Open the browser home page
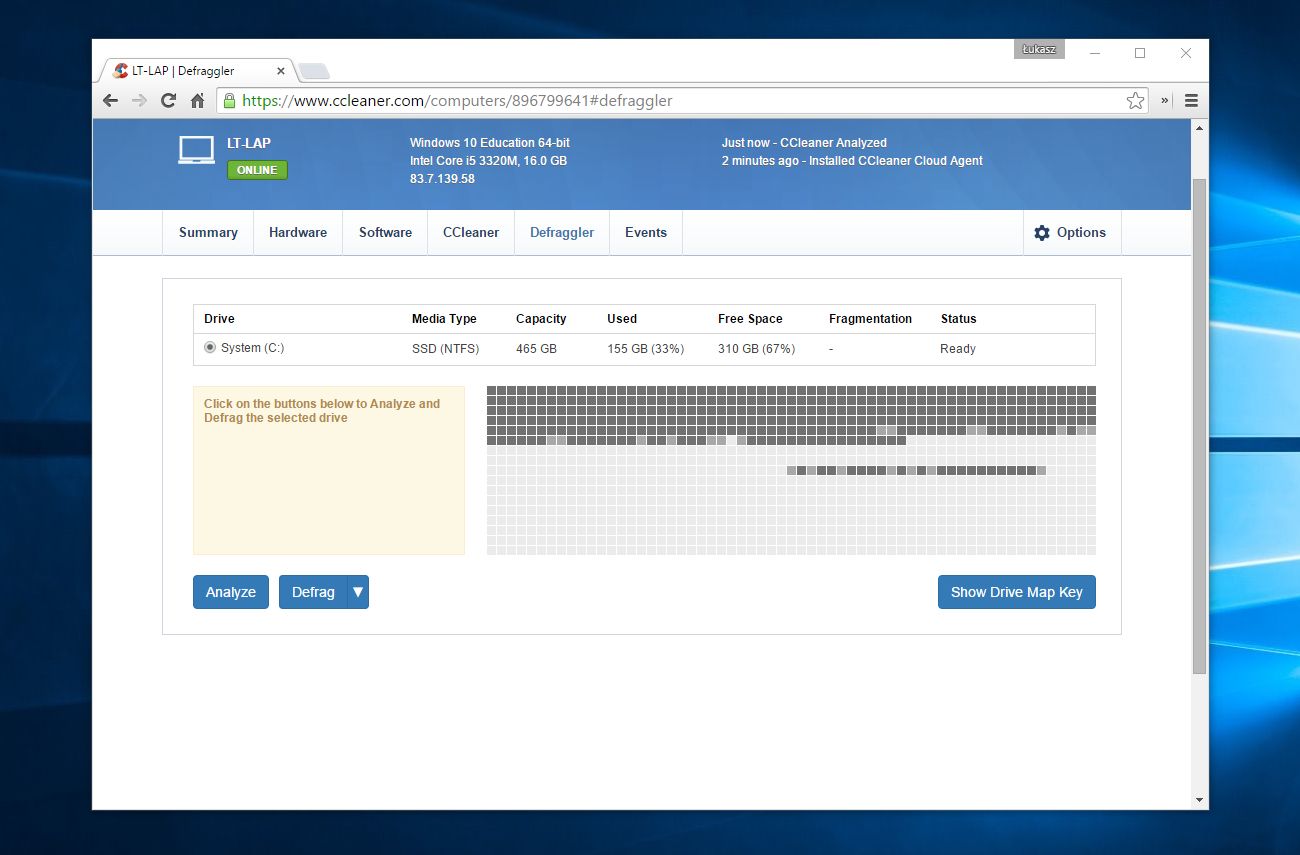Image resolution: width=1300 pixels, height=855 pixels. tap(197, 101)
